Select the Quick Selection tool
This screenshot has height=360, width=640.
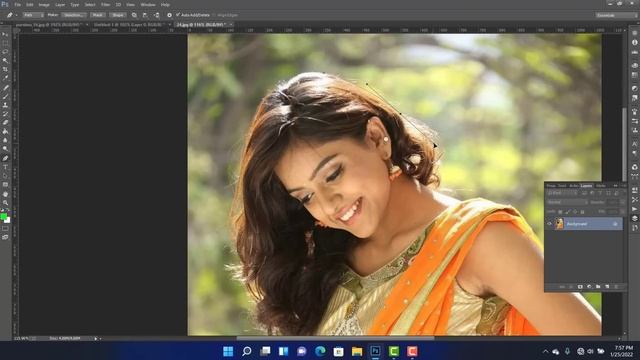tap(5, 60)
